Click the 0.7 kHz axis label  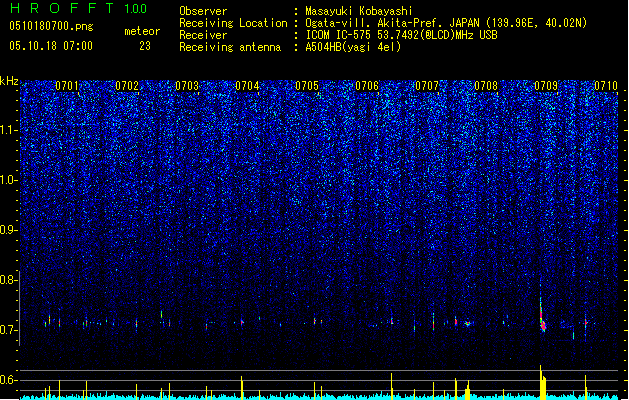point(9,330)
